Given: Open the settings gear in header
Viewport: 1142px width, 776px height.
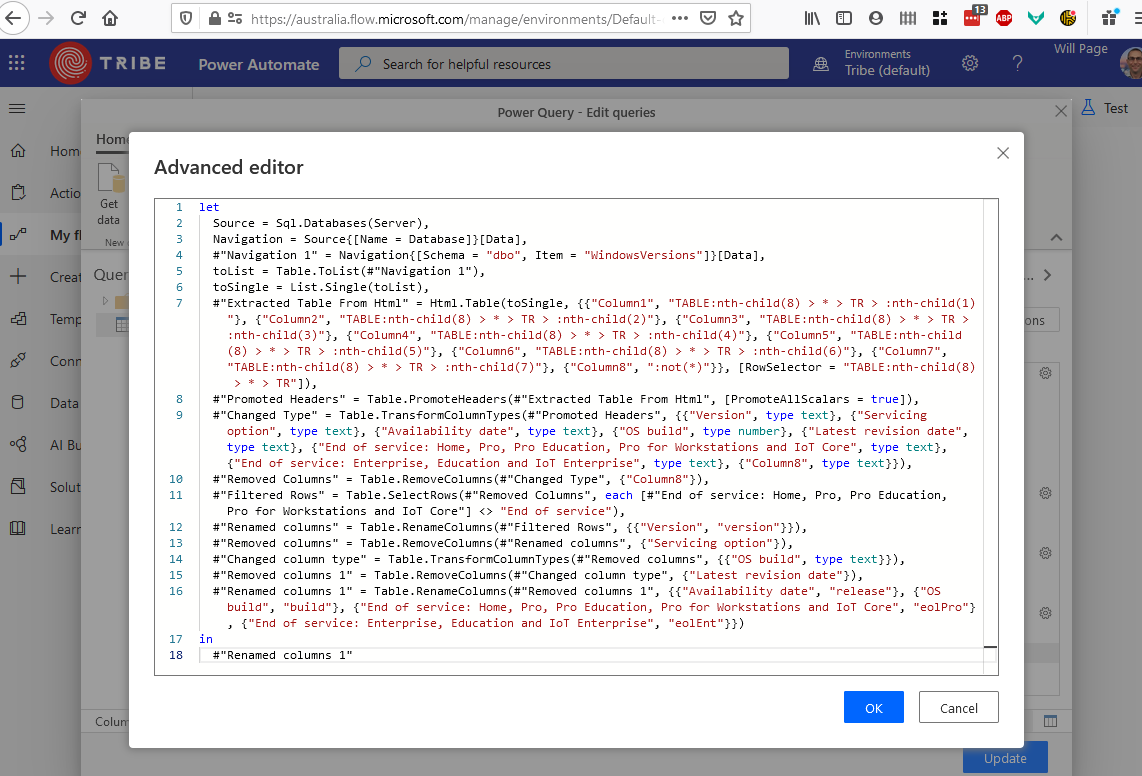Looking at the screenshot, I should 969,64.
